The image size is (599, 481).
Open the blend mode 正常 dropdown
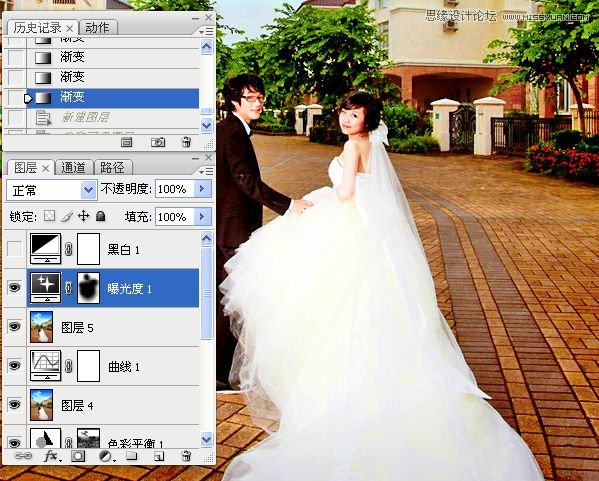[89, 189]
